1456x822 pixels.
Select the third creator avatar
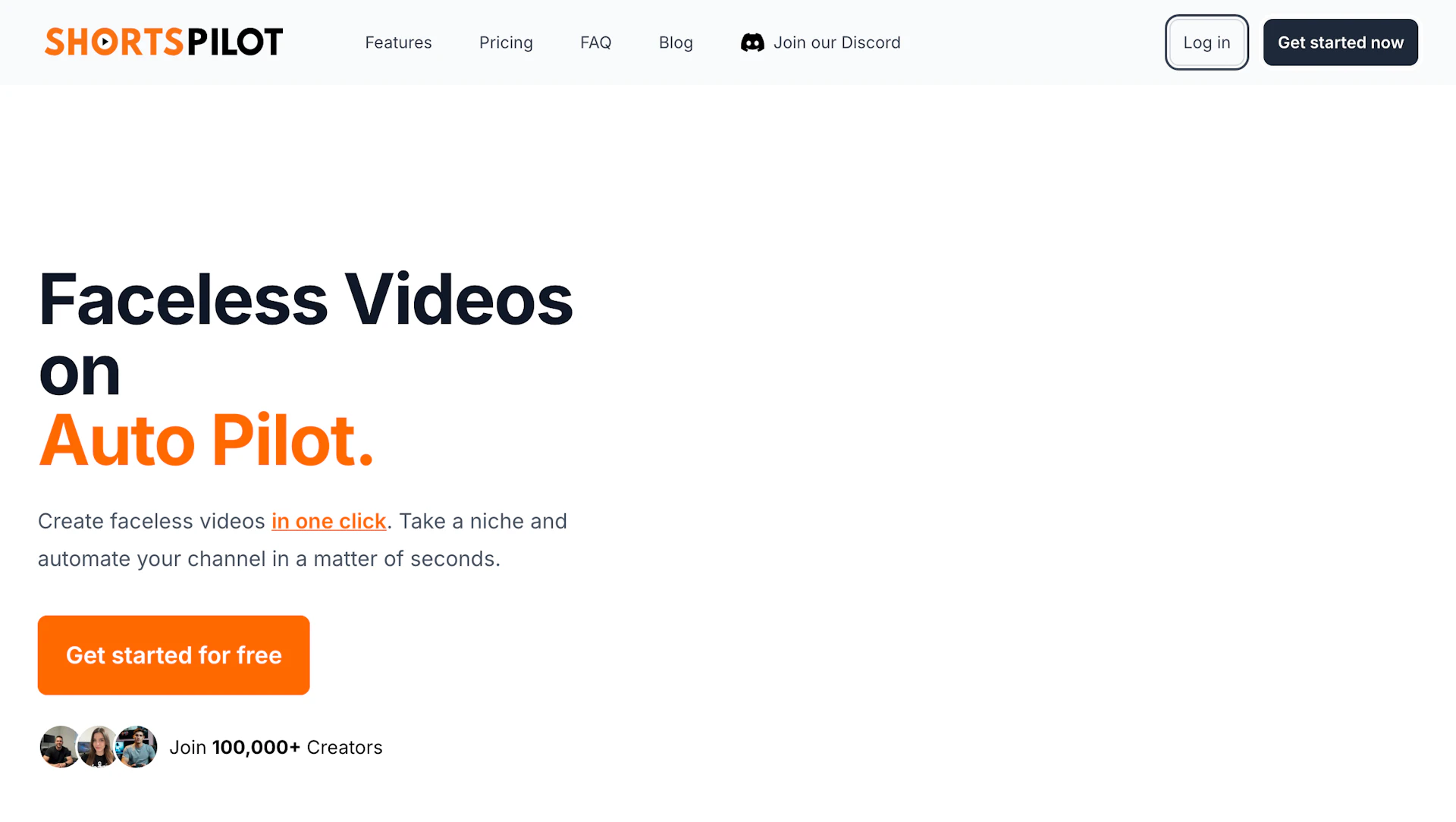tap(136, 747)
